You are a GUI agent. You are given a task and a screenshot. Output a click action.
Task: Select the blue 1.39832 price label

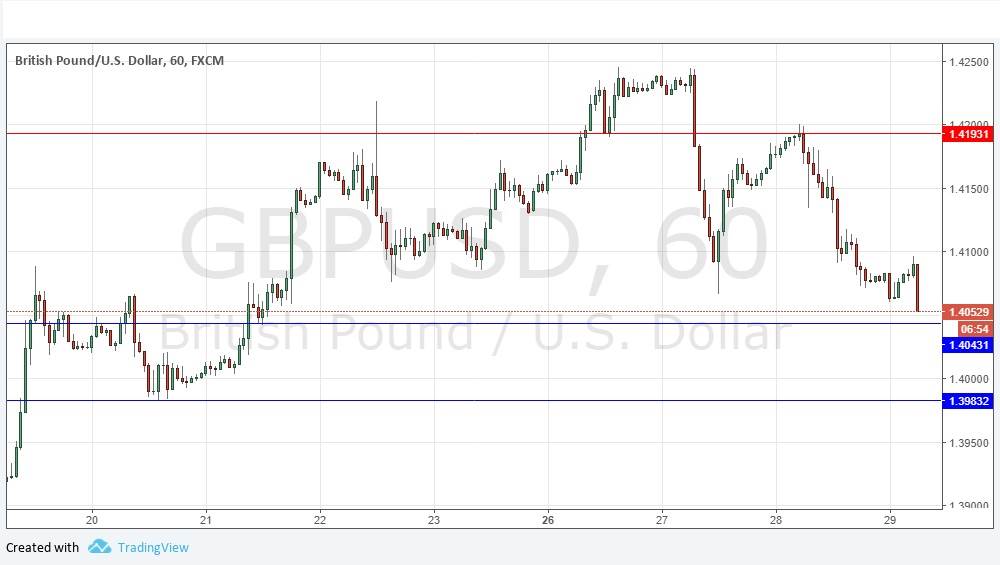click(x=967, y=401)
